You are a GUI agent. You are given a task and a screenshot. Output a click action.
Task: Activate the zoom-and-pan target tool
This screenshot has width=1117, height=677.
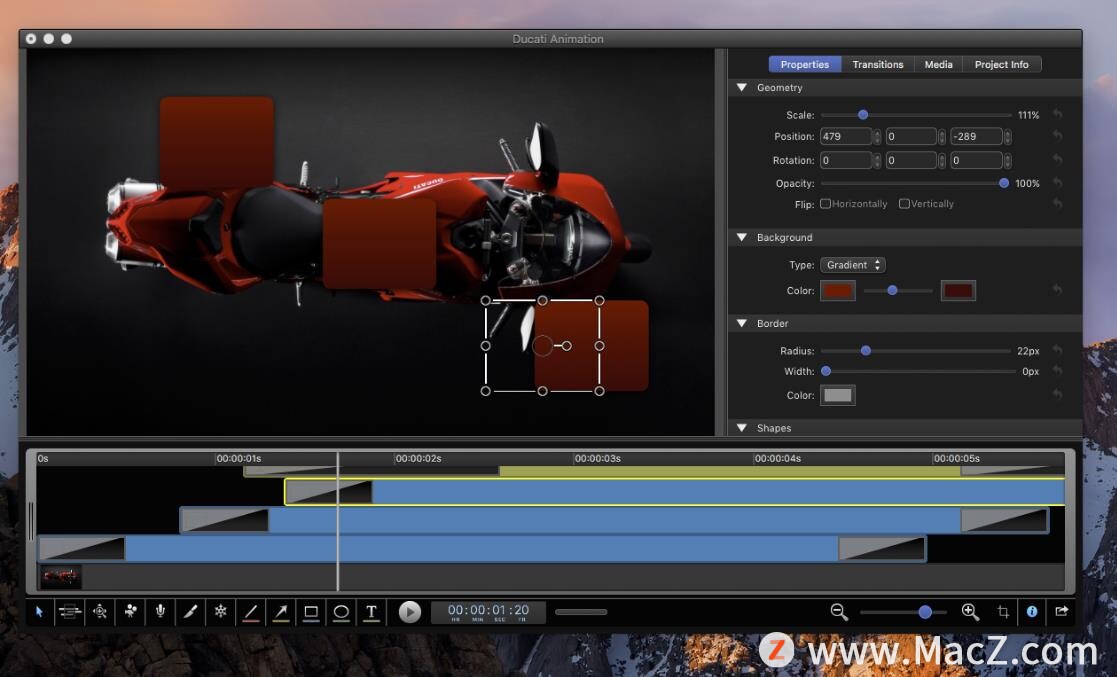coord(100,611)
